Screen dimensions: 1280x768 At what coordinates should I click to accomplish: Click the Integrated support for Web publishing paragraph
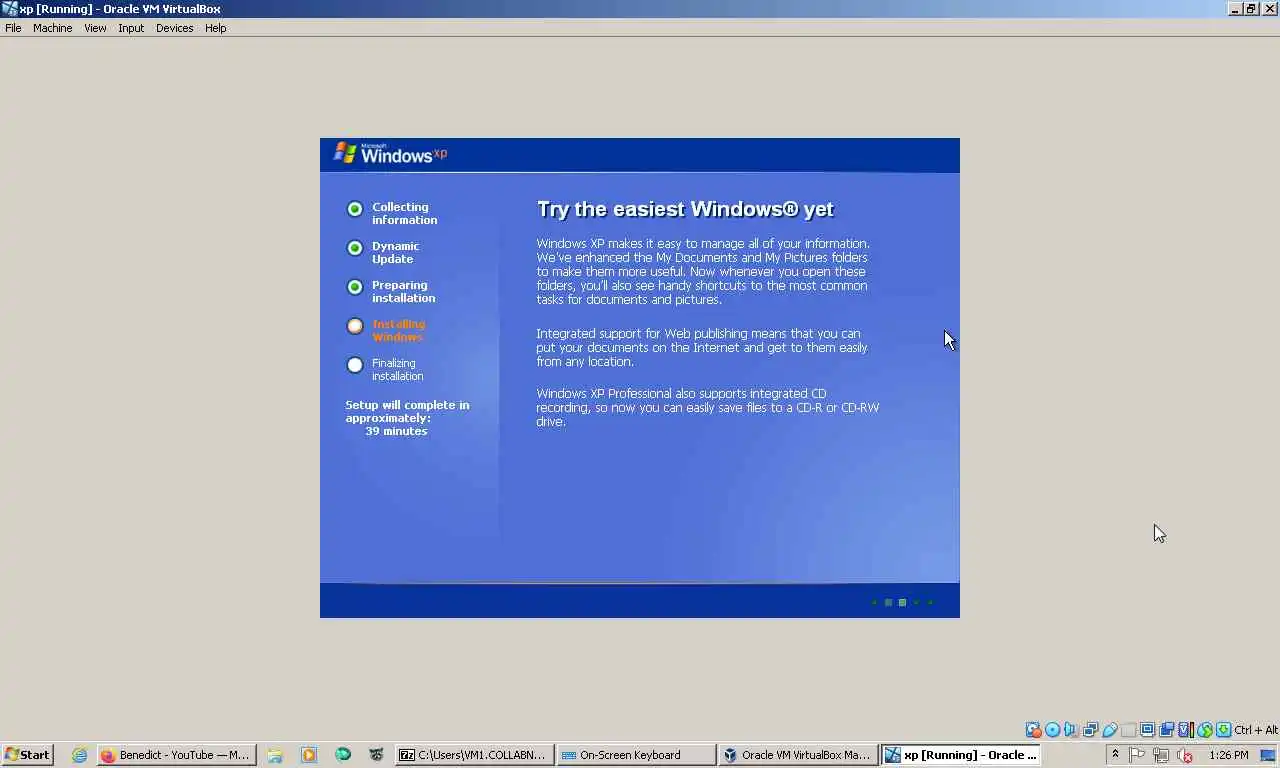pyautogui.click(x=702, y=347)
